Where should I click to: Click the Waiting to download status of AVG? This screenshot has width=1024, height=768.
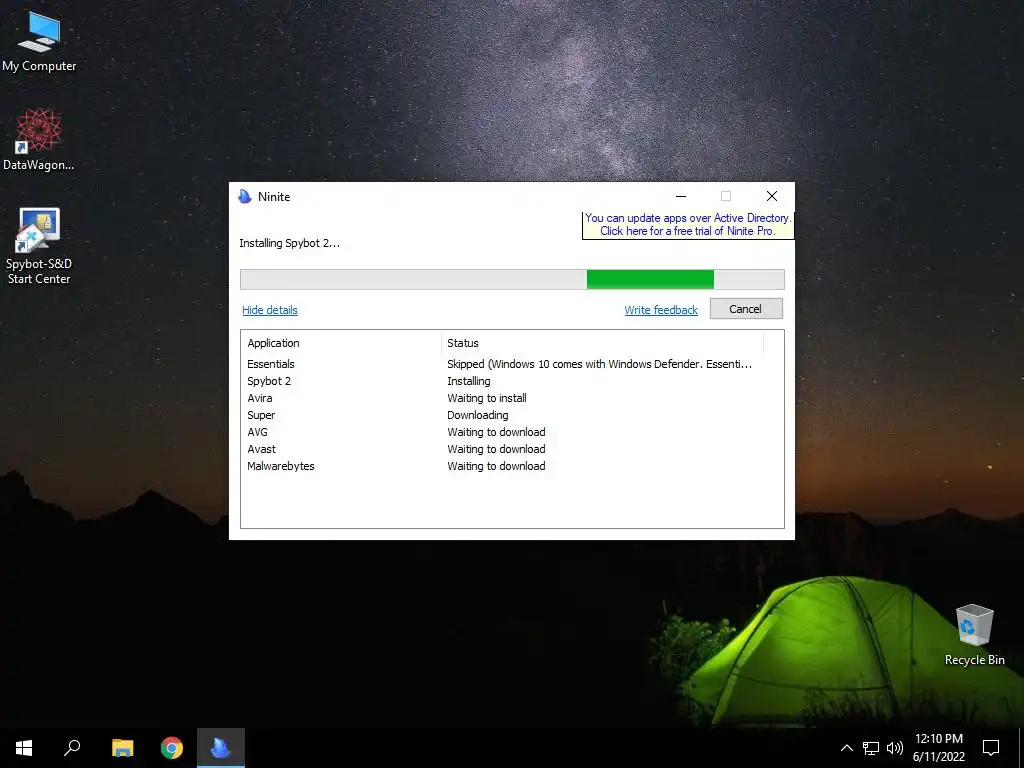click(496, 432)
